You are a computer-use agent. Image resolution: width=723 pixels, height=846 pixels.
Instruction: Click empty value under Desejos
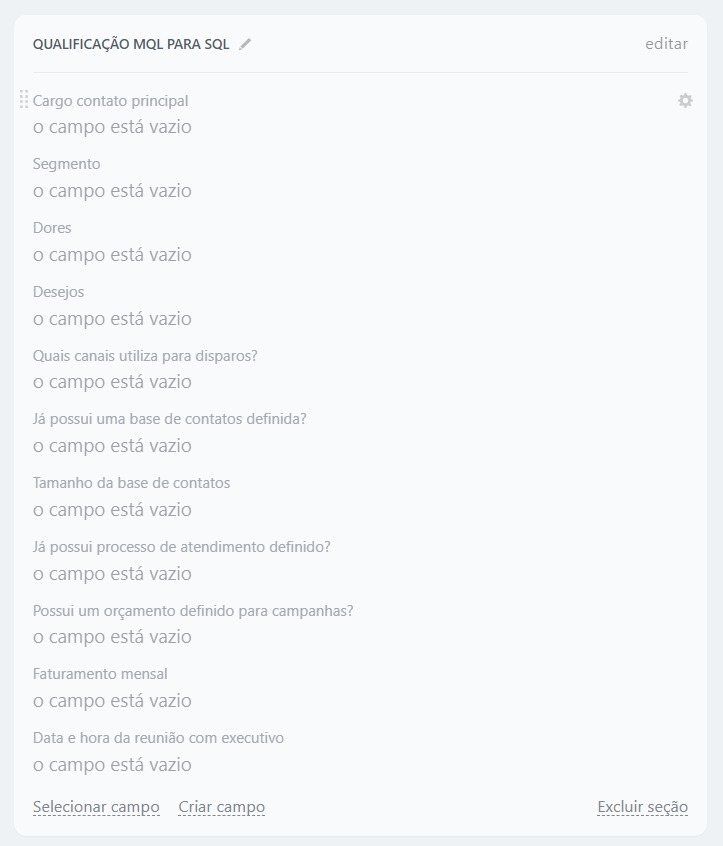point(112,319)
